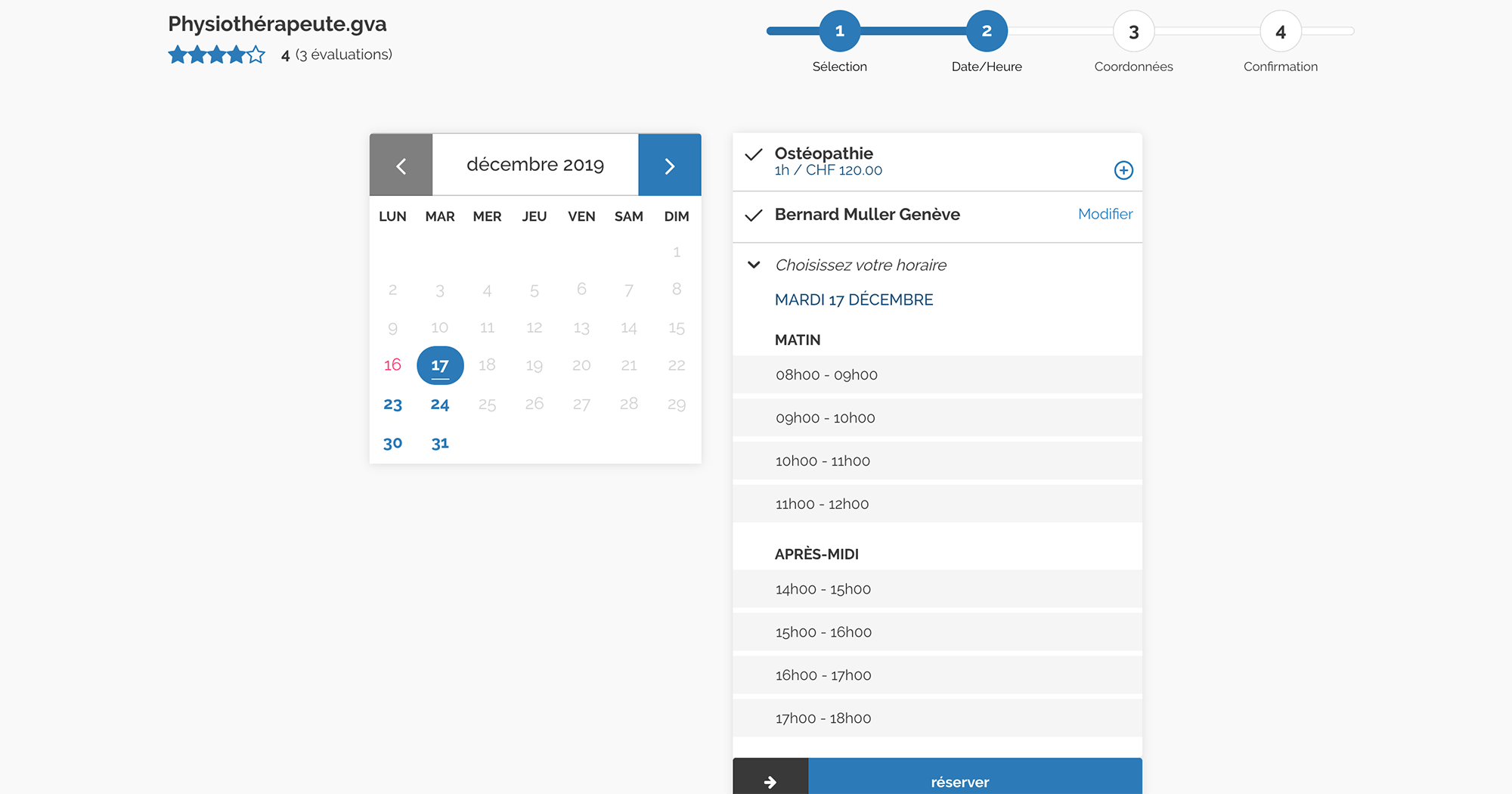
Task: Click Modifier link for practitioner
Action: coord(1105,214)
